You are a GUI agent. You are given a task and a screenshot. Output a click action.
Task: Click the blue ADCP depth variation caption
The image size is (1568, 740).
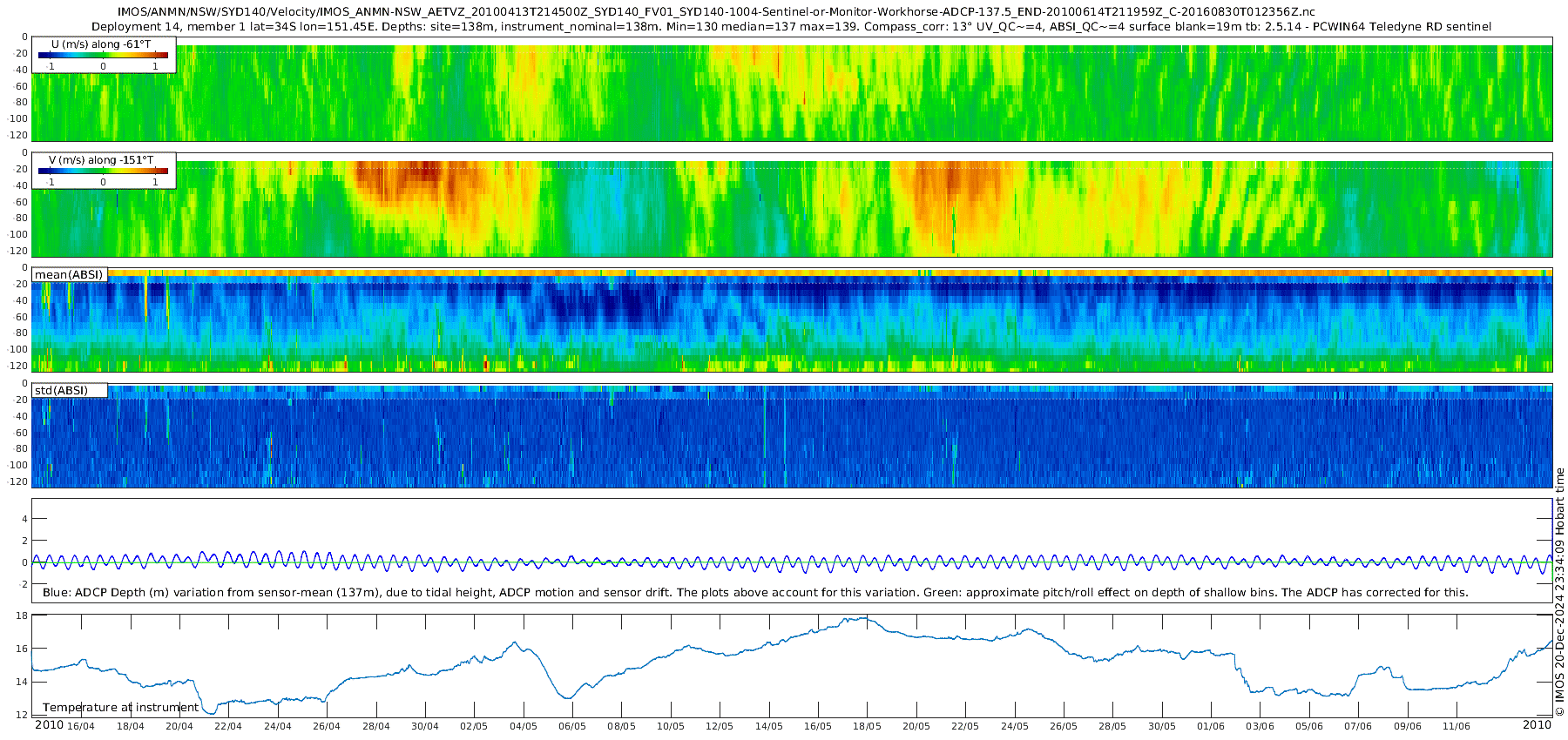tap(754, 593)
